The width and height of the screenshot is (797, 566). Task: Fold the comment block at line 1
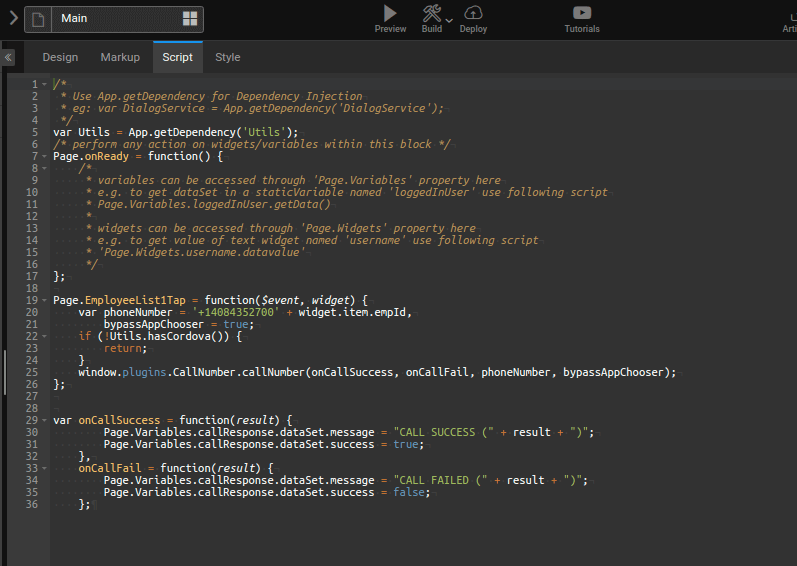pyautogui.click(x=46, y=84)
